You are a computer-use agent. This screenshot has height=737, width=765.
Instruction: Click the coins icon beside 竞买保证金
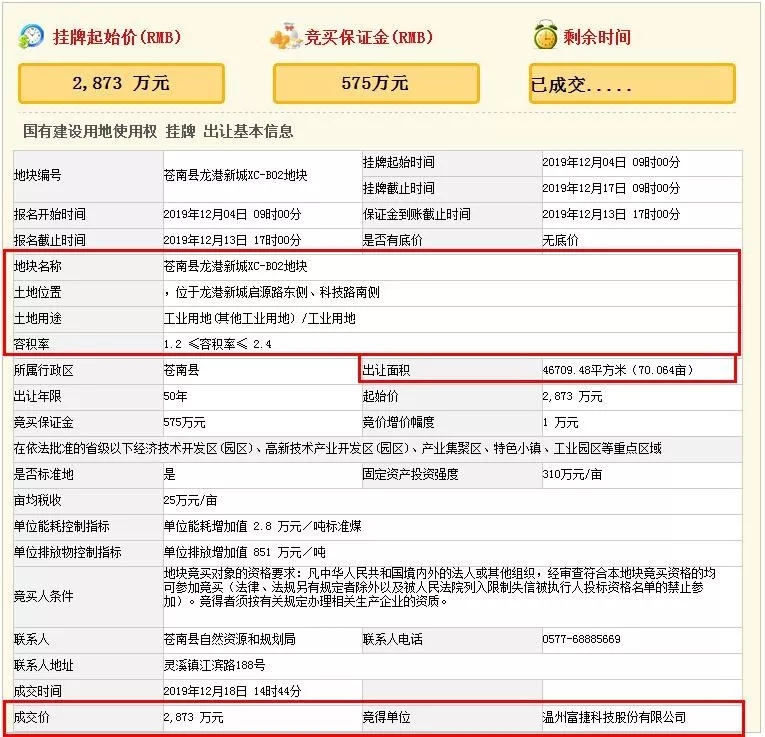coord(286,37)
